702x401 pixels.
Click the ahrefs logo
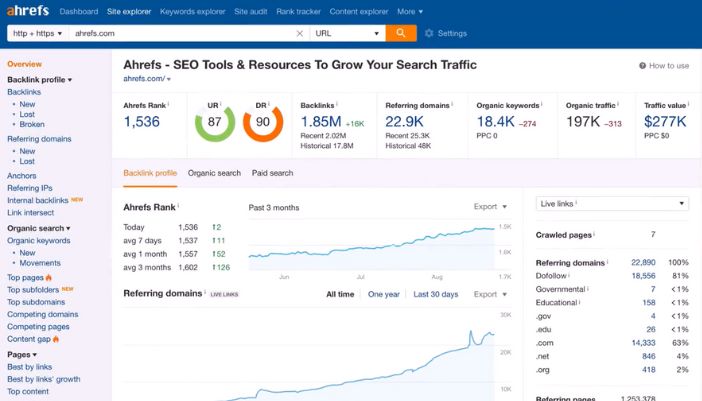point(28,10)
